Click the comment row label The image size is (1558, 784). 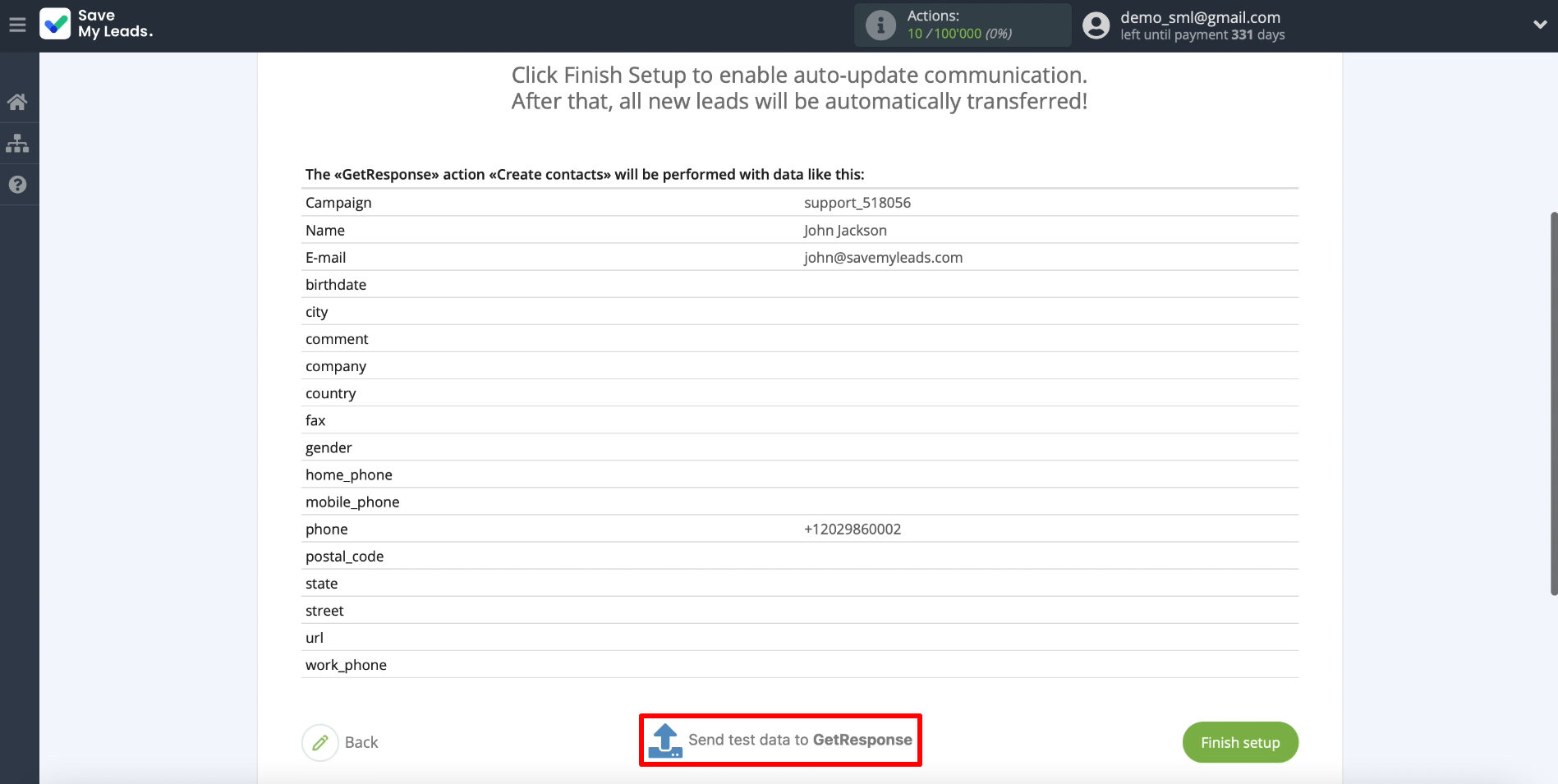click(x=337, y=339)
